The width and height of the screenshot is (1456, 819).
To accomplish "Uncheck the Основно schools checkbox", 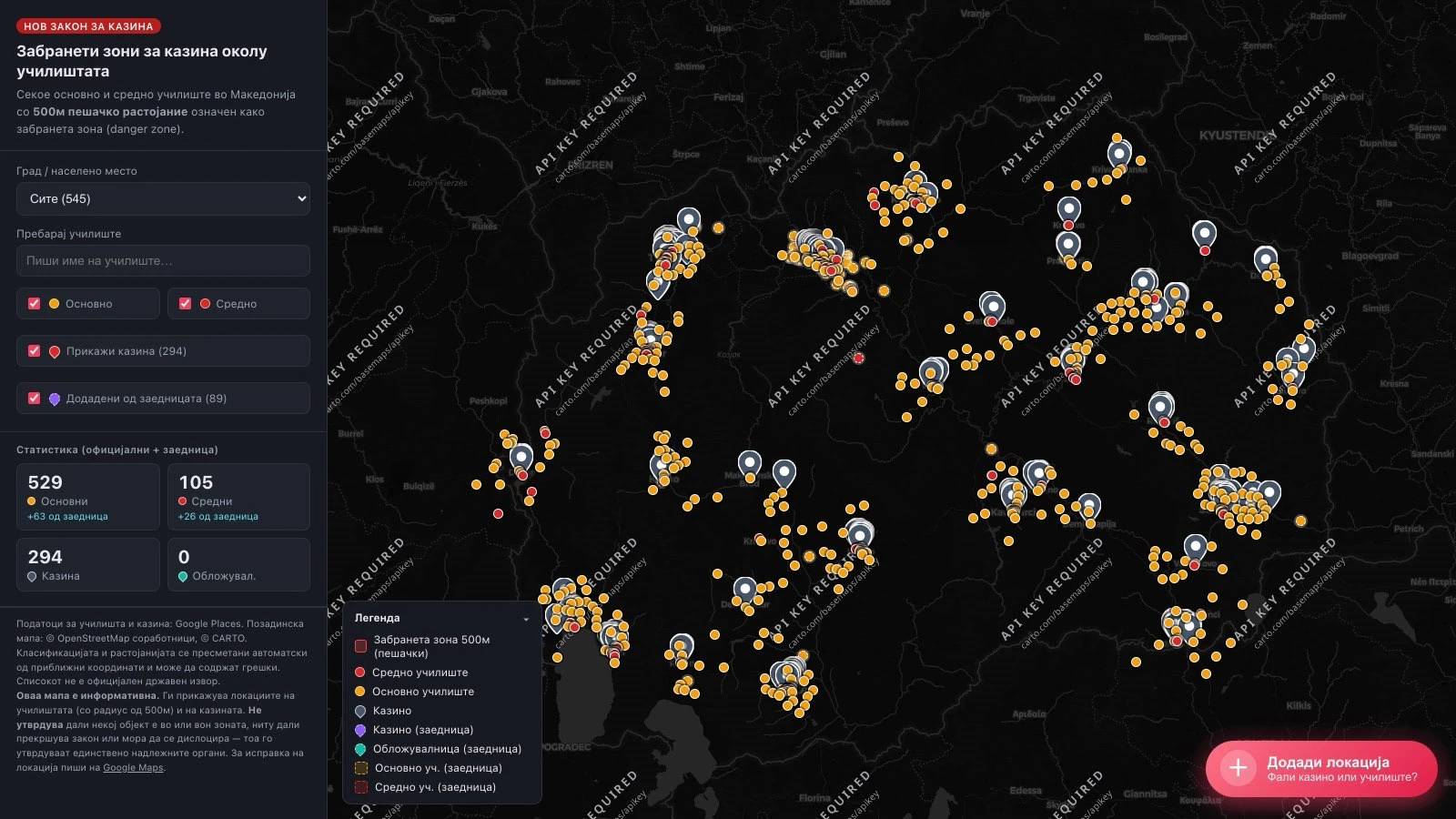I will (35, 303).
